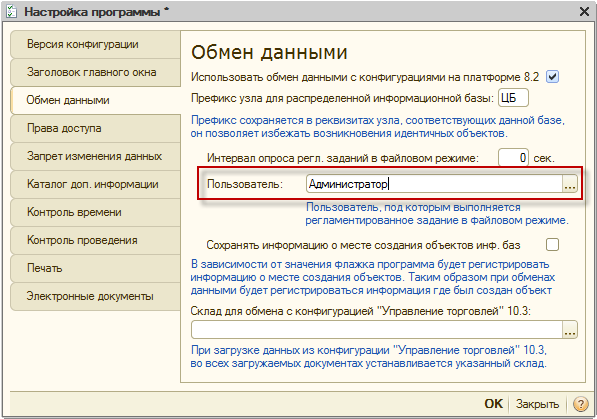Click the help question mark icon
The height and width of the screenshot is (419, 597).
[581, 404]
